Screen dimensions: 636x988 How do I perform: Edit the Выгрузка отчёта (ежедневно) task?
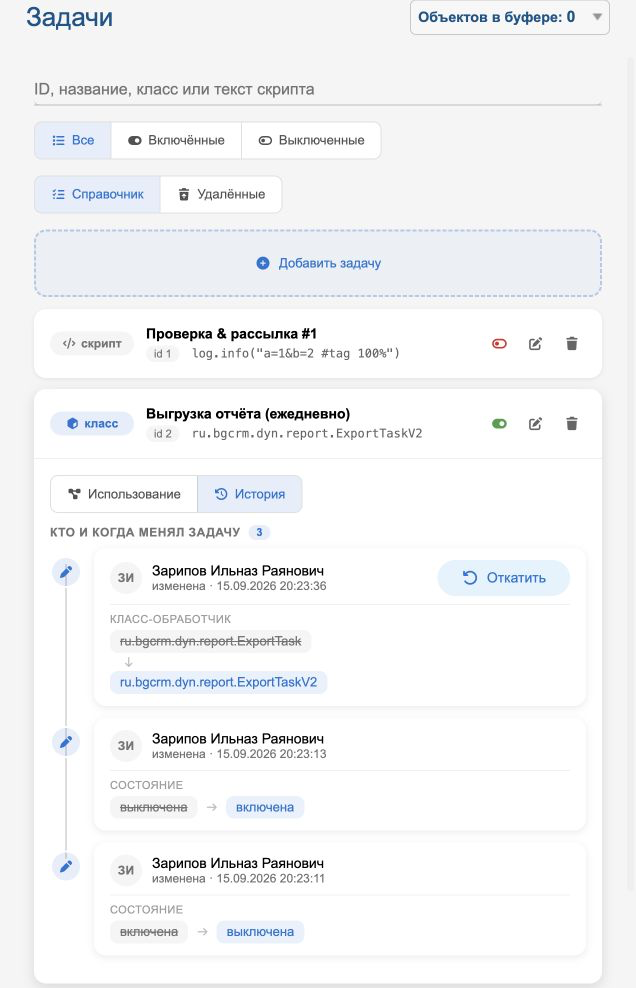[535, 423]
